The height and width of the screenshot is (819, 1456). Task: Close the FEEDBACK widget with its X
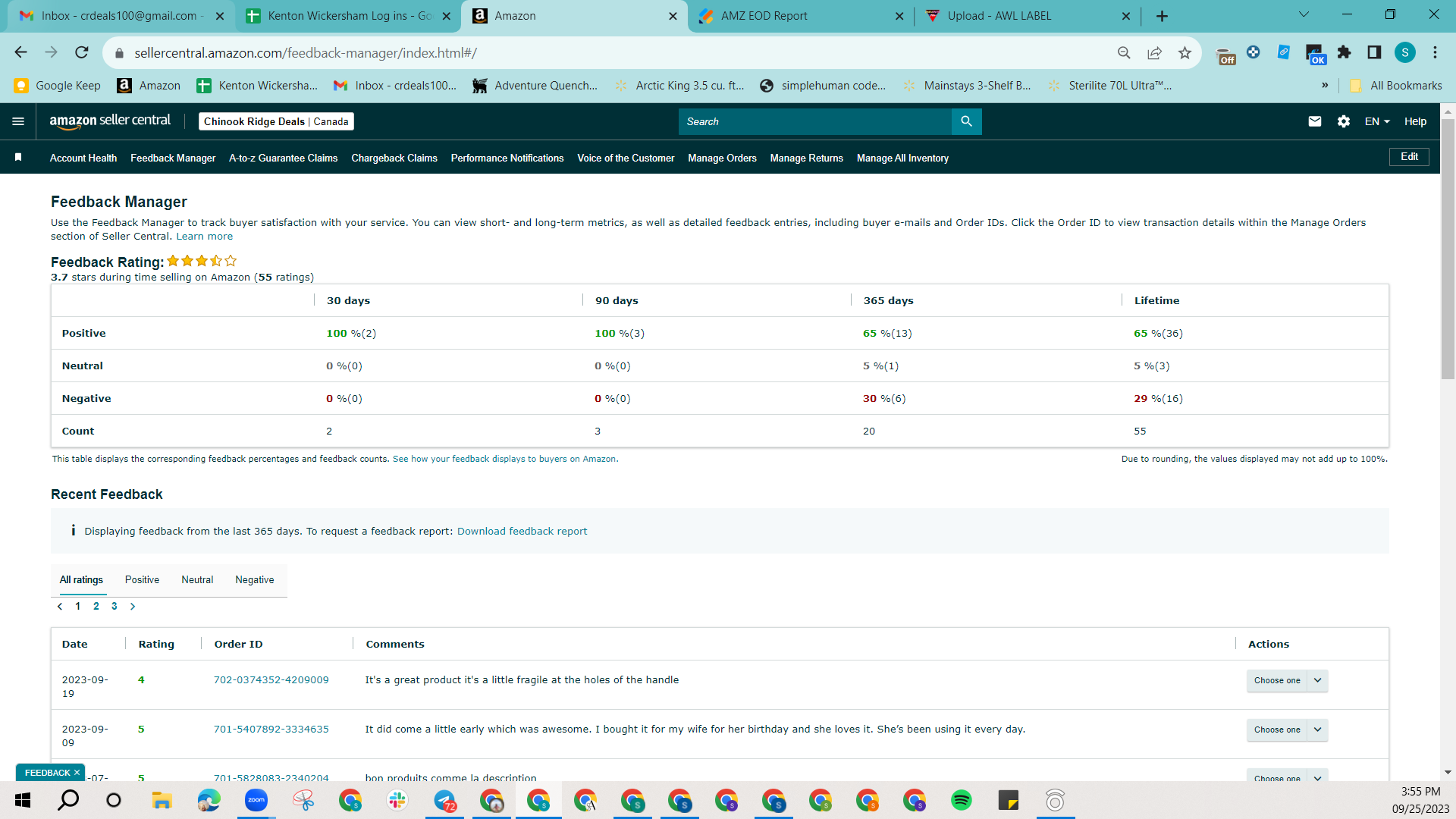click(77, 773)
